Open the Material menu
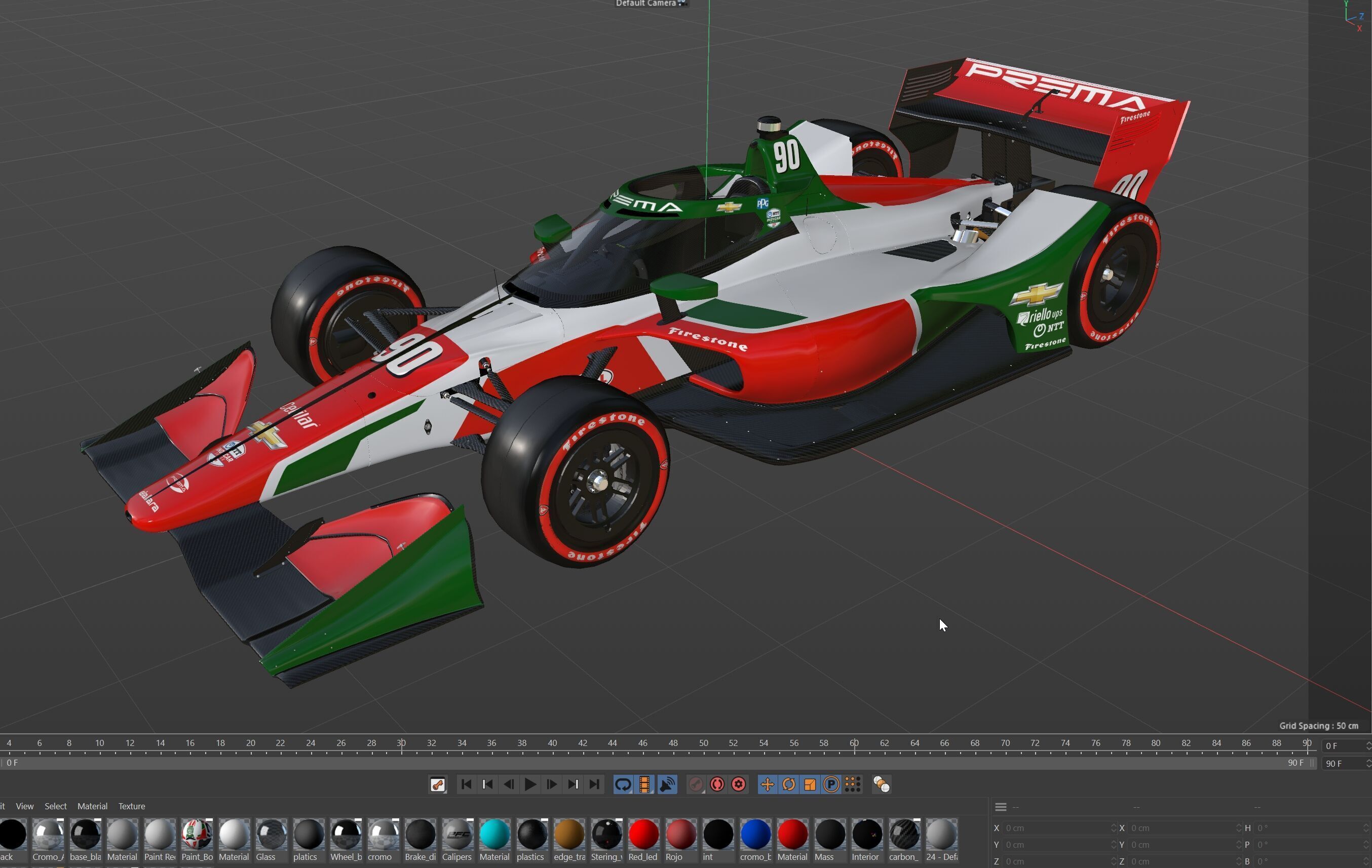1372x868 pixels. click(x=92, y=806)
